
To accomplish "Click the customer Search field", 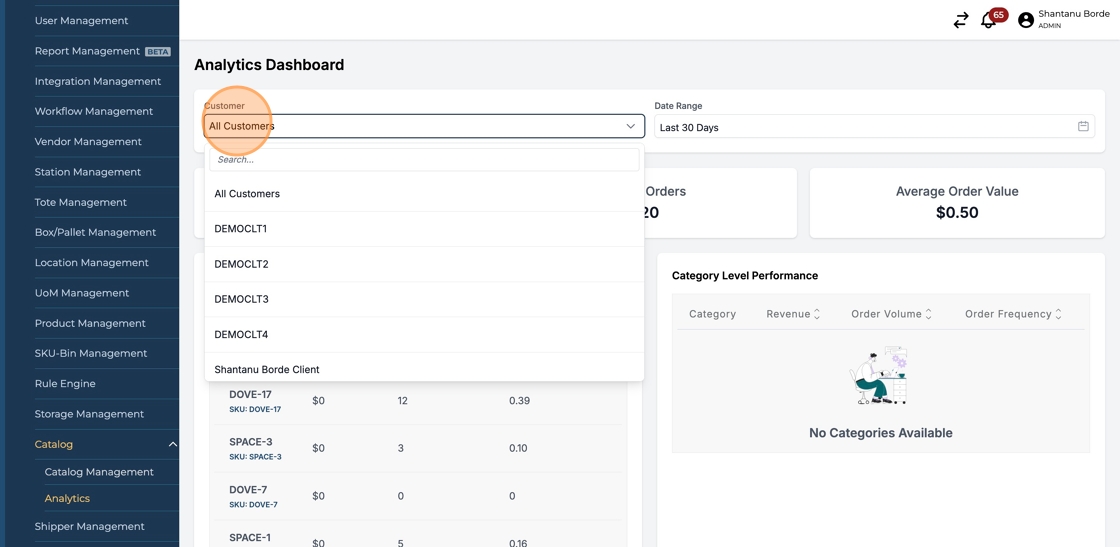I will coord(424,159).
